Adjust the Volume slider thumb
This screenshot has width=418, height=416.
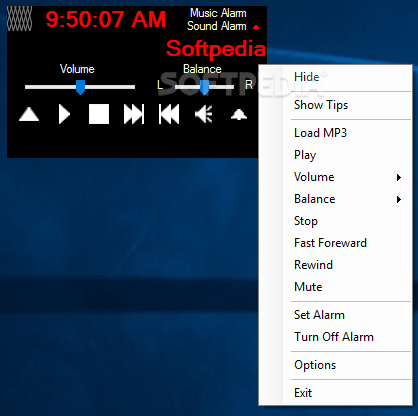coord(80,87)
